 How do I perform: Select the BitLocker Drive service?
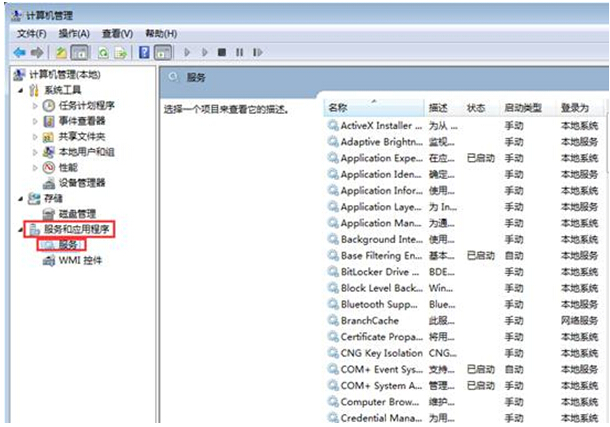click(x=463, y=272)
